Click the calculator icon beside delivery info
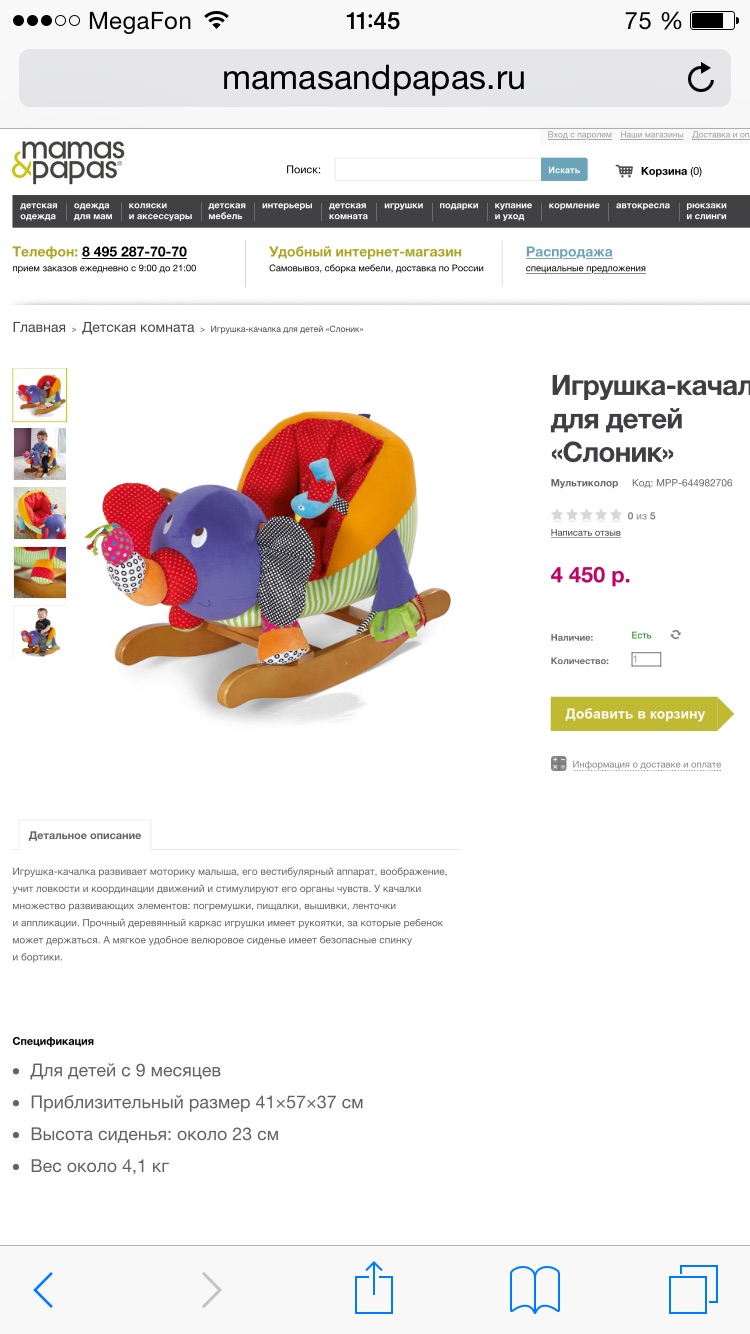The width and height of the screenshot is (750, 1334). [559, 764]
